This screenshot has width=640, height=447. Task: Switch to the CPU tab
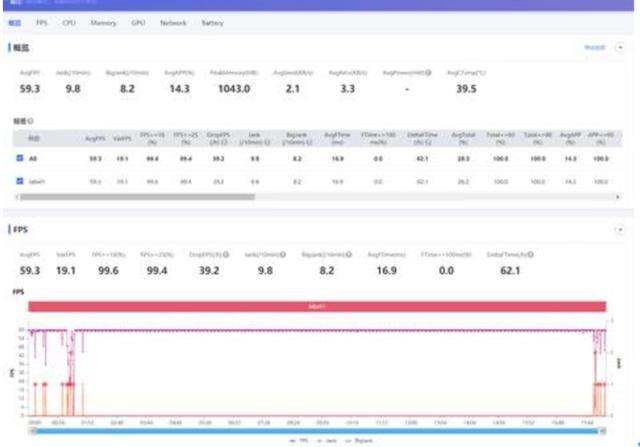[68, 21]
